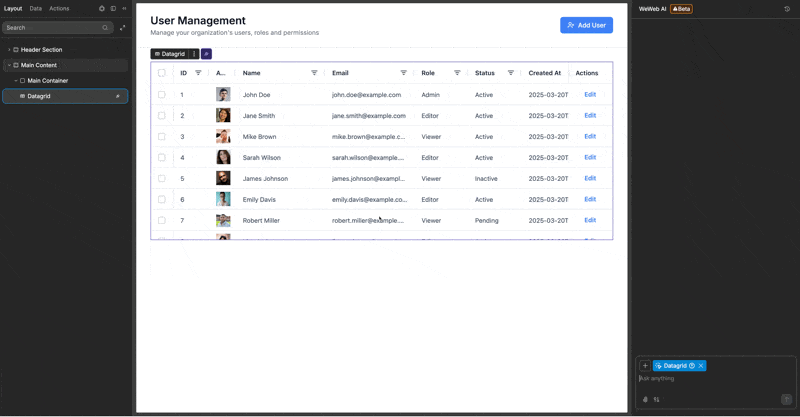Collapse the Main Container tree node
The height and width of the screenshot is (417, 800).
coord(16,81)
